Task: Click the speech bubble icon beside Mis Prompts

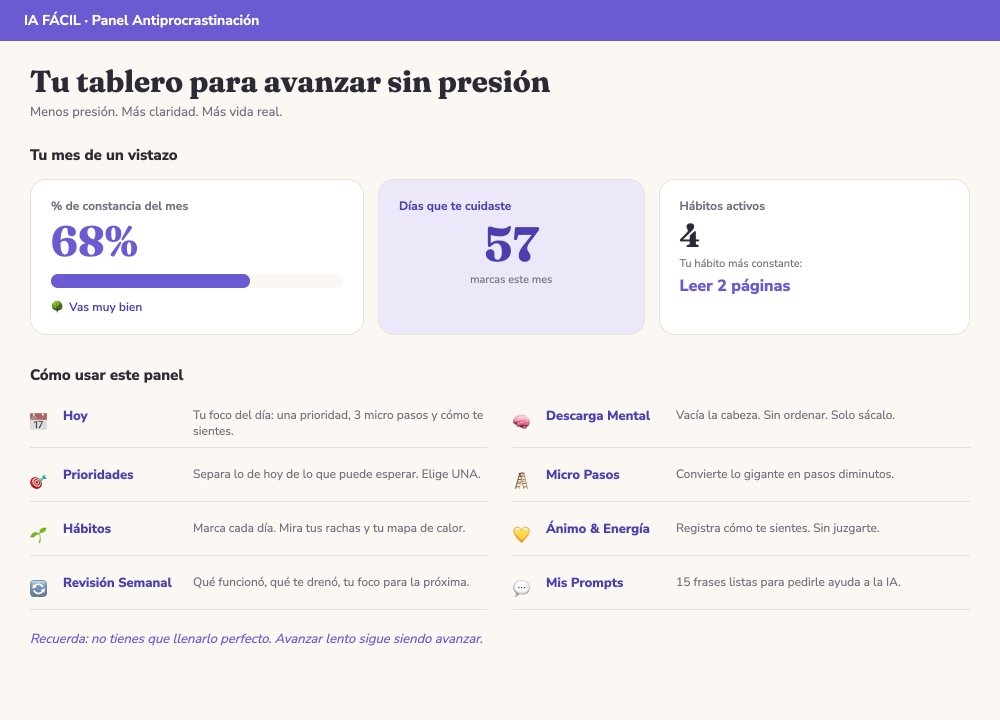Action: click(521, 588)
